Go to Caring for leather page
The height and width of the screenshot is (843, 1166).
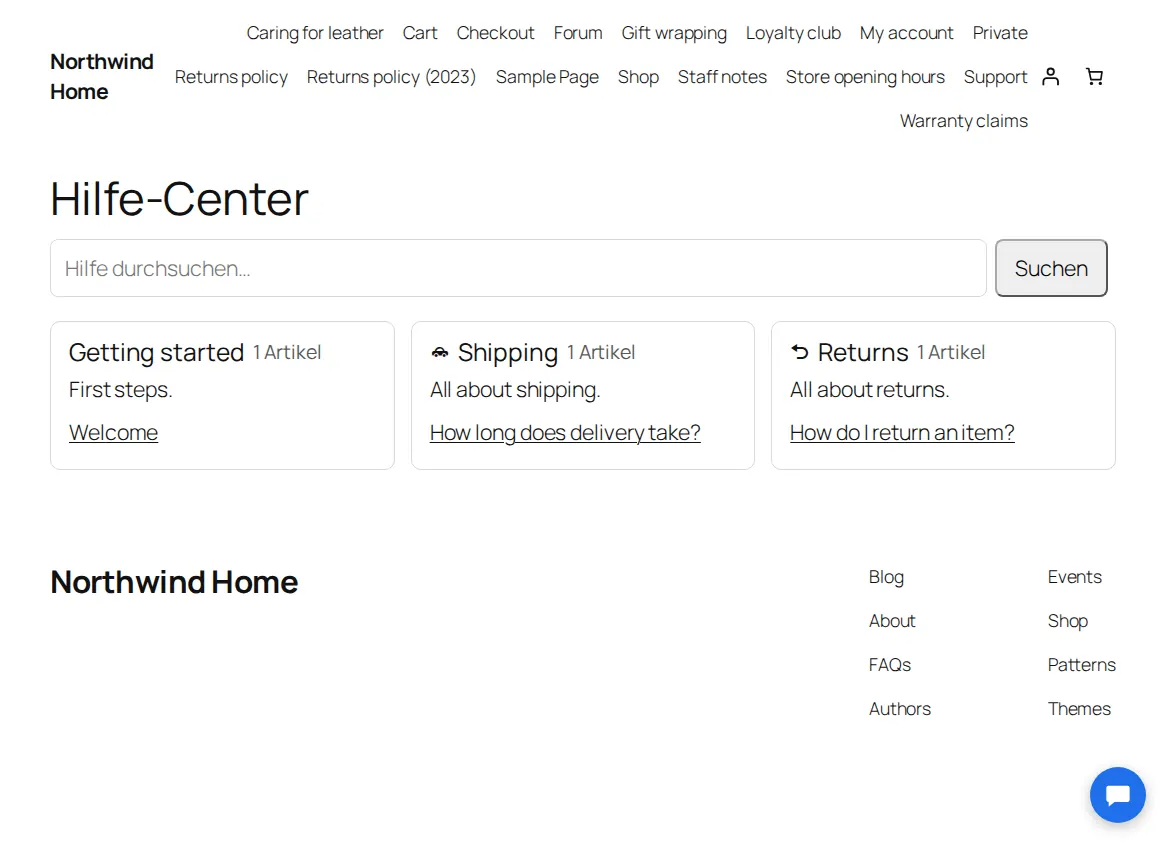315,33
